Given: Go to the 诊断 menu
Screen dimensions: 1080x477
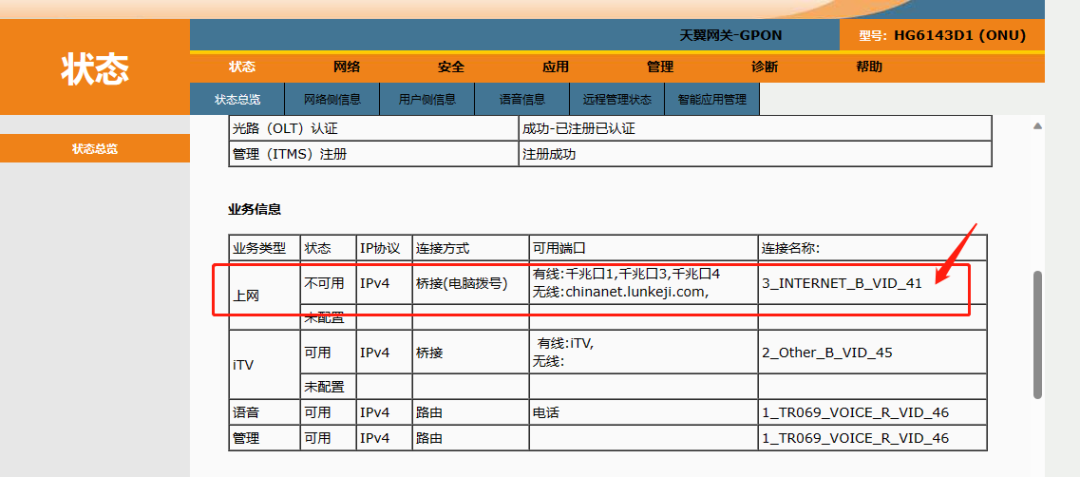Looking at the screenshot, I should pos(764,67).
